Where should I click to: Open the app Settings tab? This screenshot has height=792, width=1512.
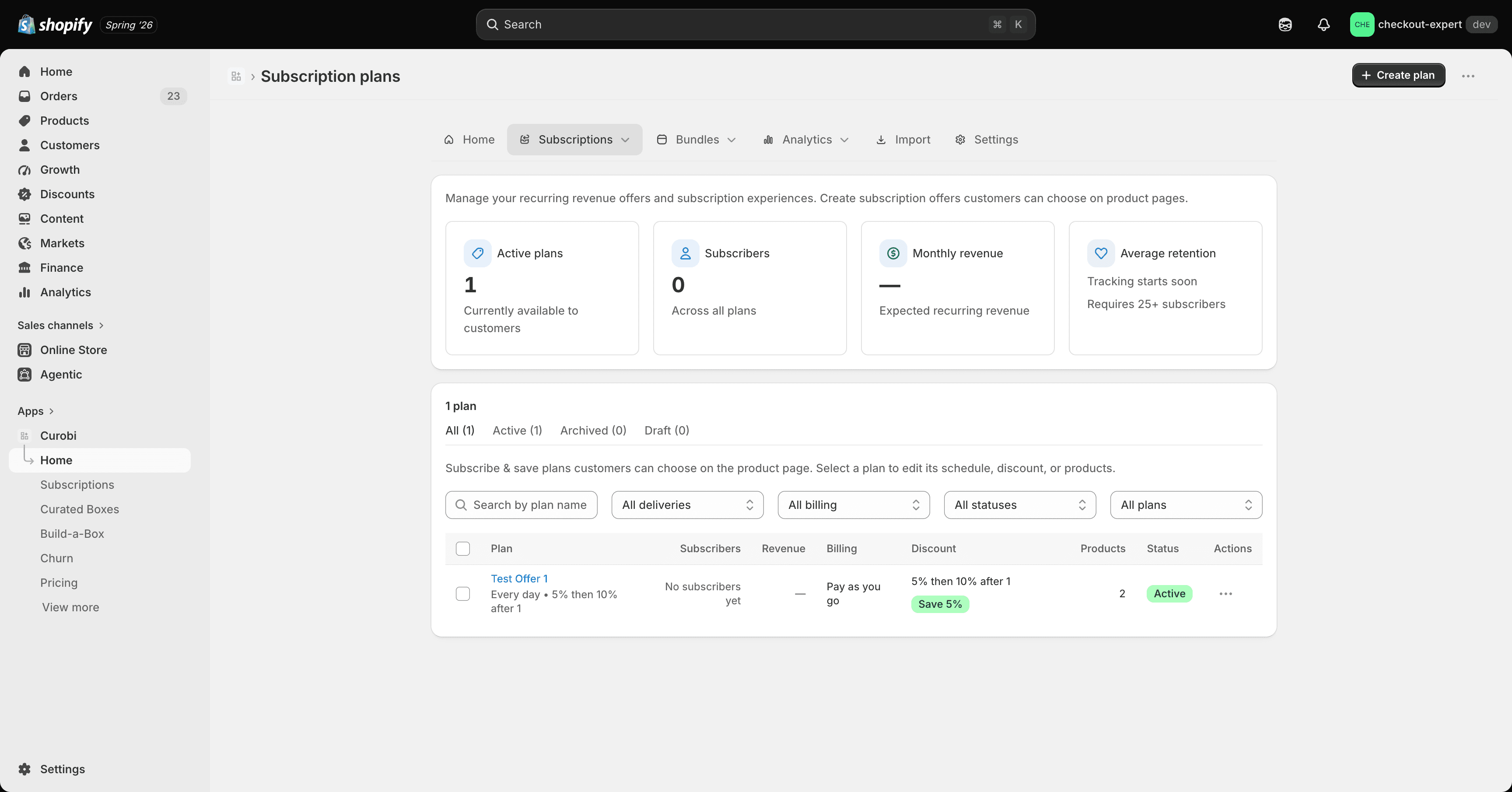click(x=986, y=140)
